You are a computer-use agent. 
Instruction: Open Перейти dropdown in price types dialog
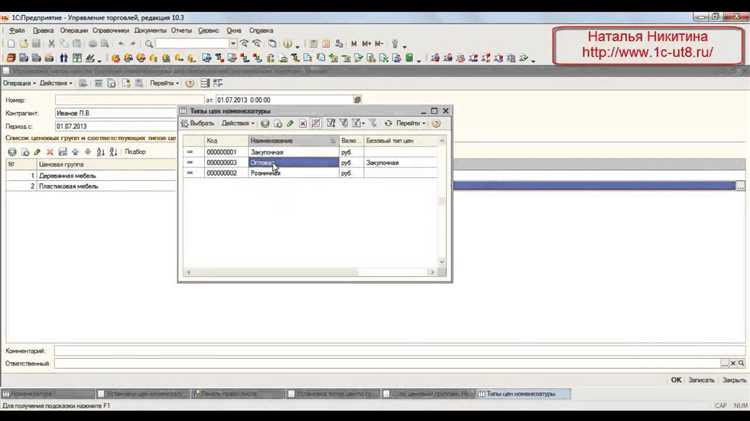(x=410, y=123)
